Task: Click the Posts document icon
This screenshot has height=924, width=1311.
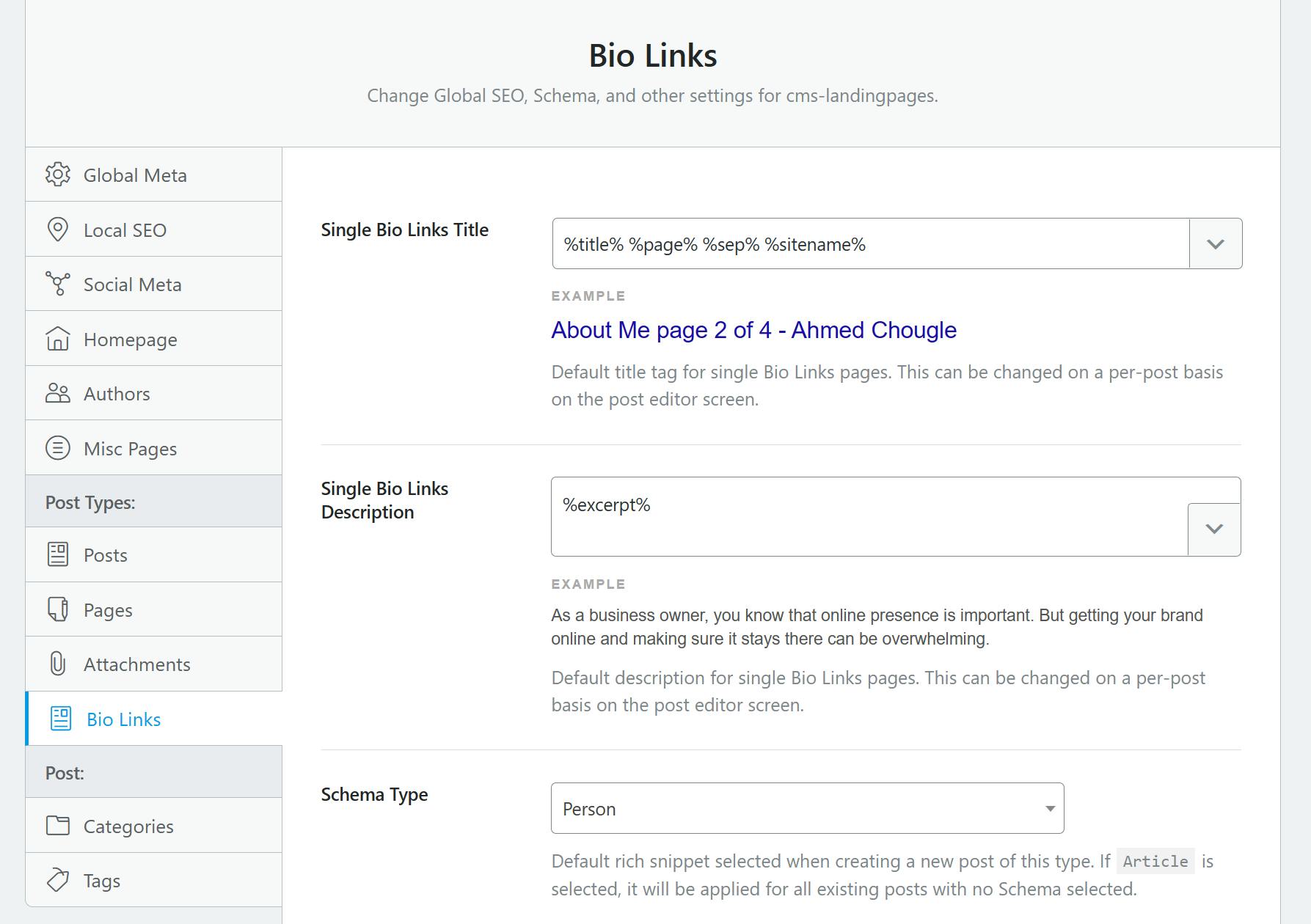Action: pyautogui.click(x=58, y=554)
